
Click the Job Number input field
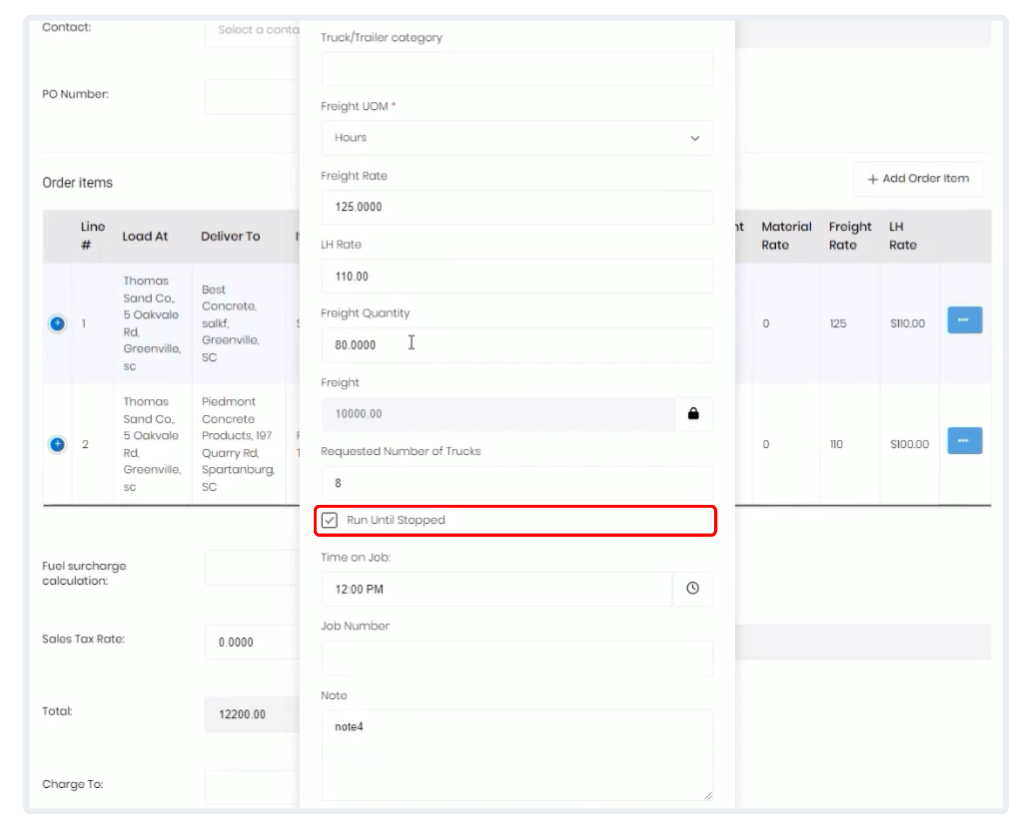tap(516, 658)
